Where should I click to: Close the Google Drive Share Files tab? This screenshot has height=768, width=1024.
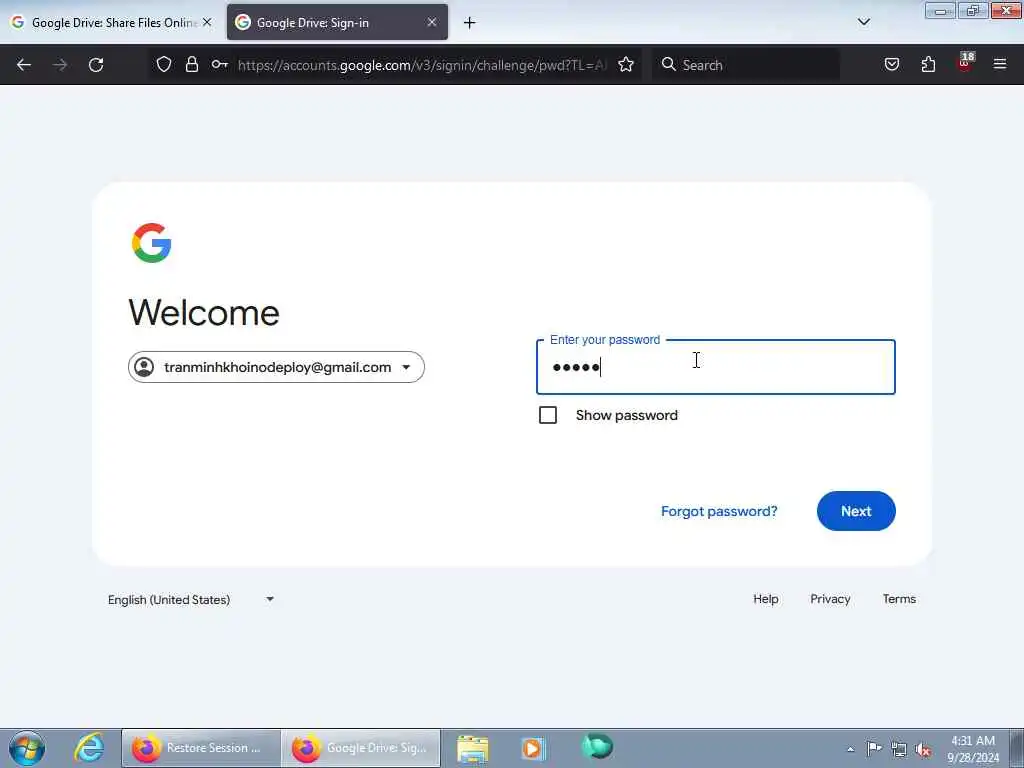(x=207, y=22)
